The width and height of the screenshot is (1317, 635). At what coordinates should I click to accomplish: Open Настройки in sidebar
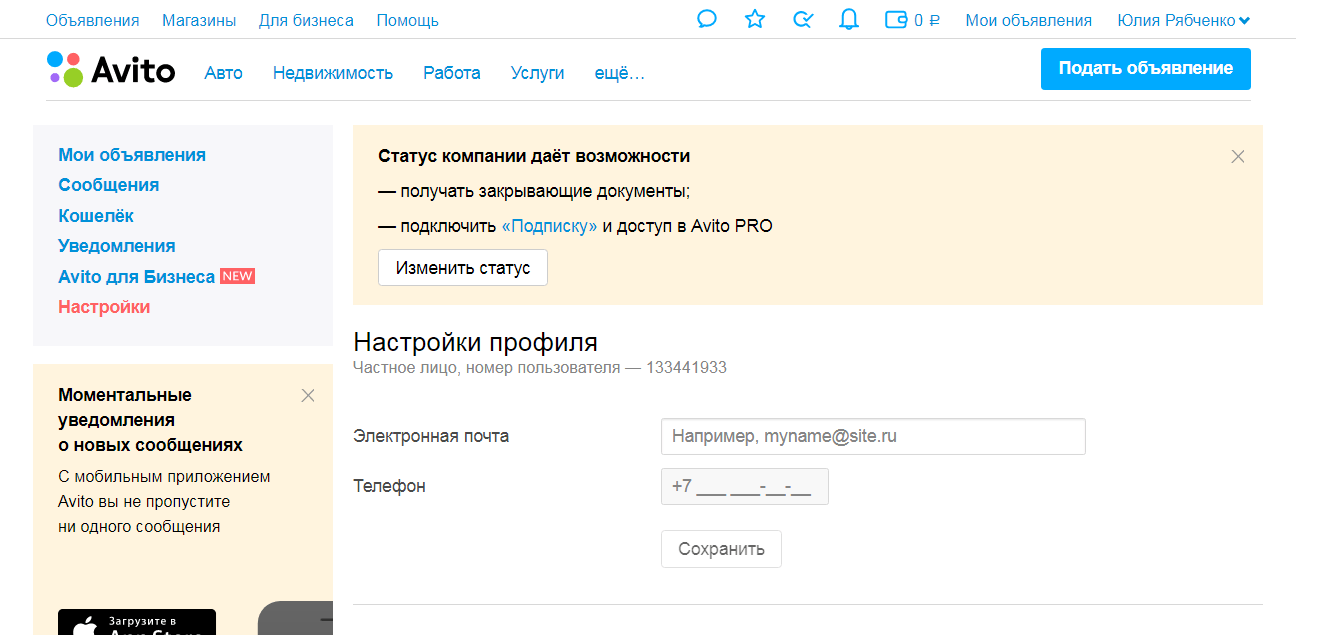click(104, 307)
